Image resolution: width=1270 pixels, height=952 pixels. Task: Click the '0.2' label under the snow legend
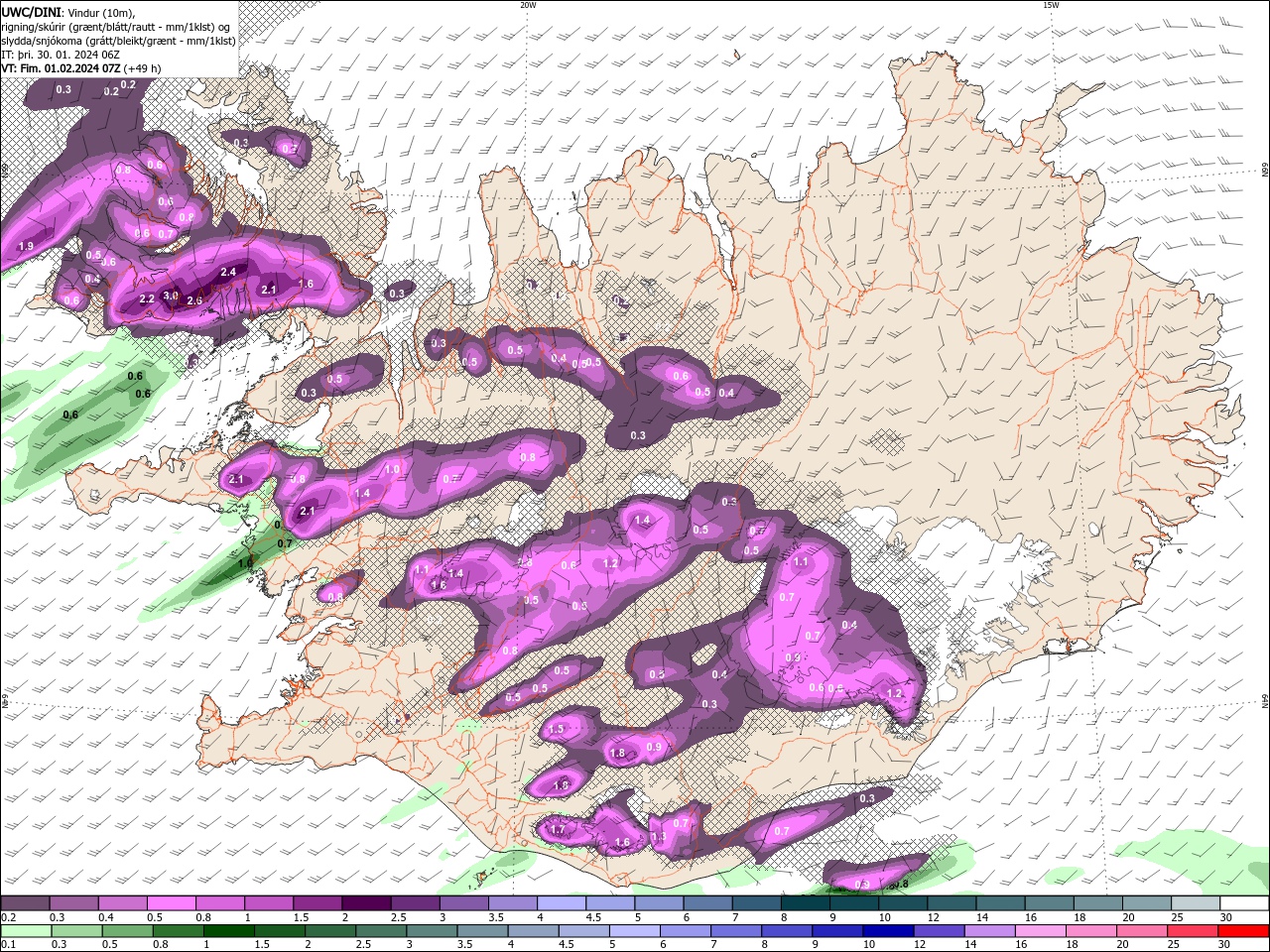coord(8,917)
